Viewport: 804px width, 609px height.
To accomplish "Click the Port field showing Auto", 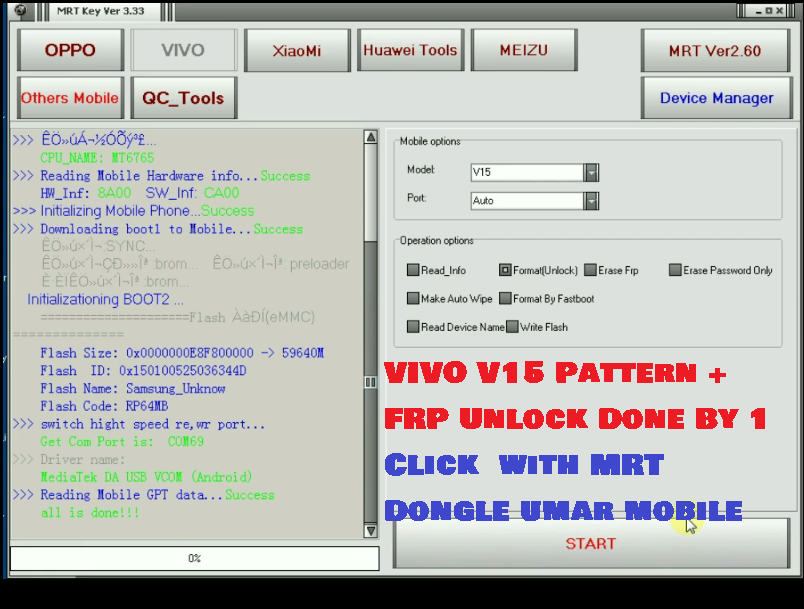I will pyautogui.click(x=527, y=200).
